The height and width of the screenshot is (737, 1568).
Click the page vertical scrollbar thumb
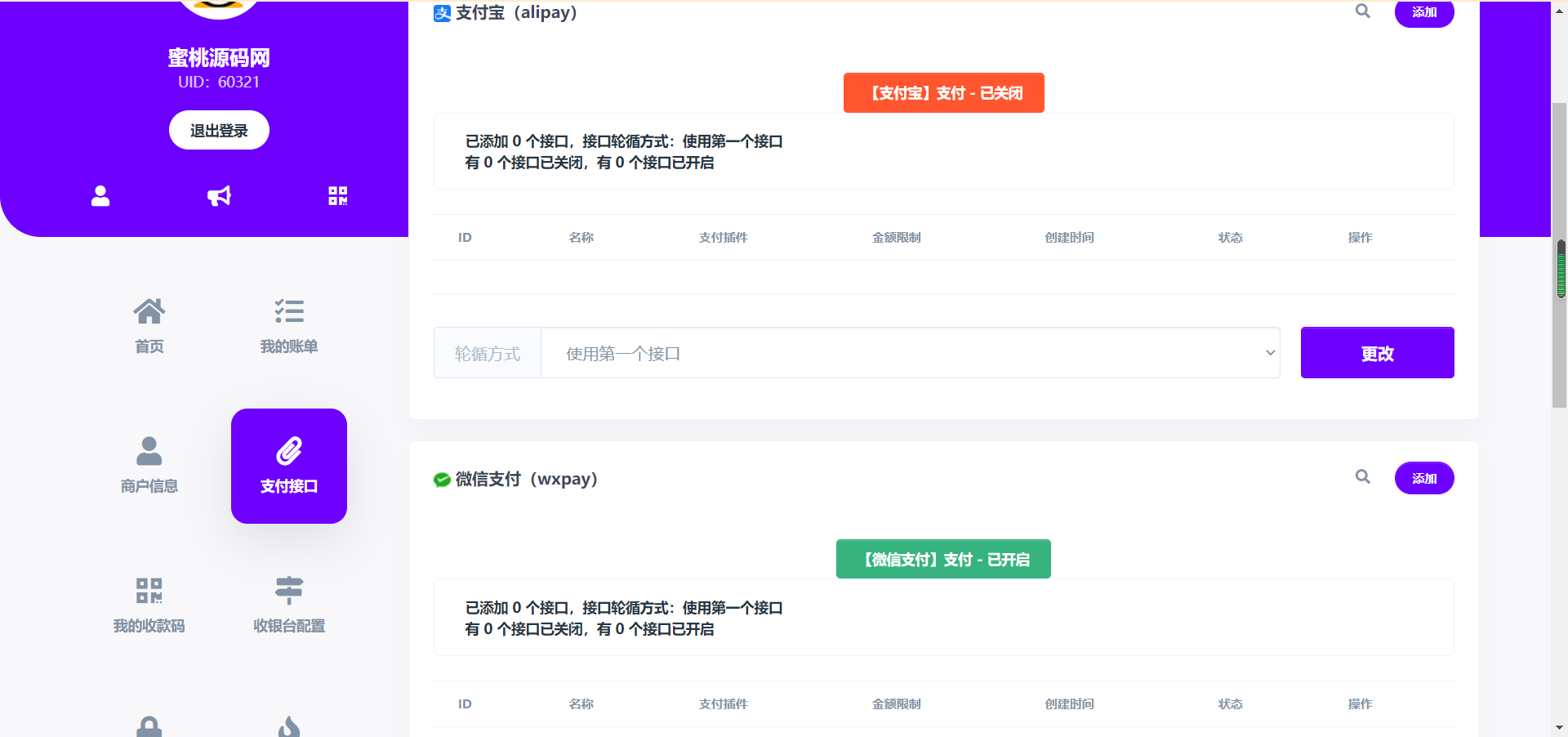1559,255
